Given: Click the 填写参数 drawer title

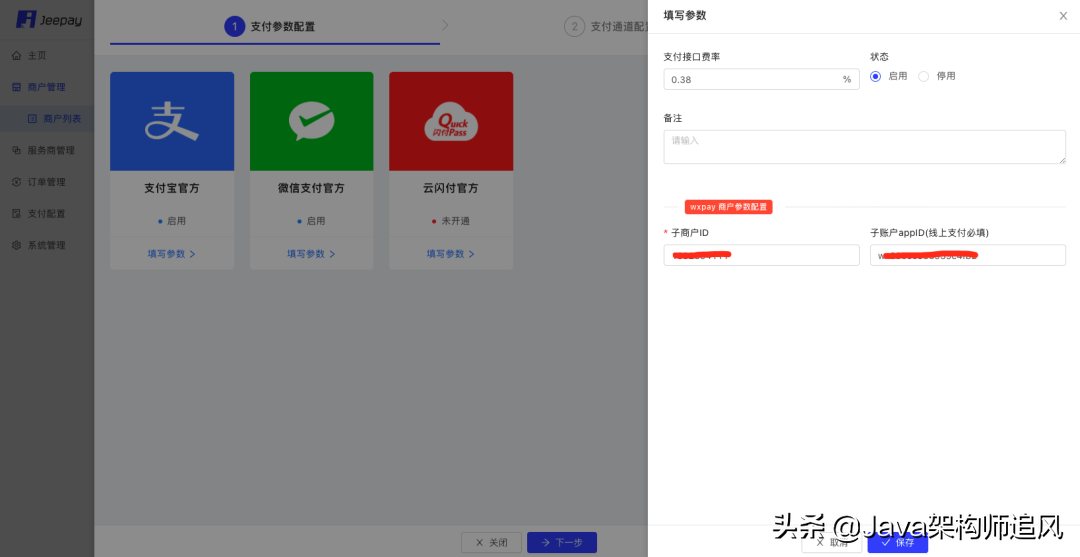Looking at the screenshot, I should point(685,16).
